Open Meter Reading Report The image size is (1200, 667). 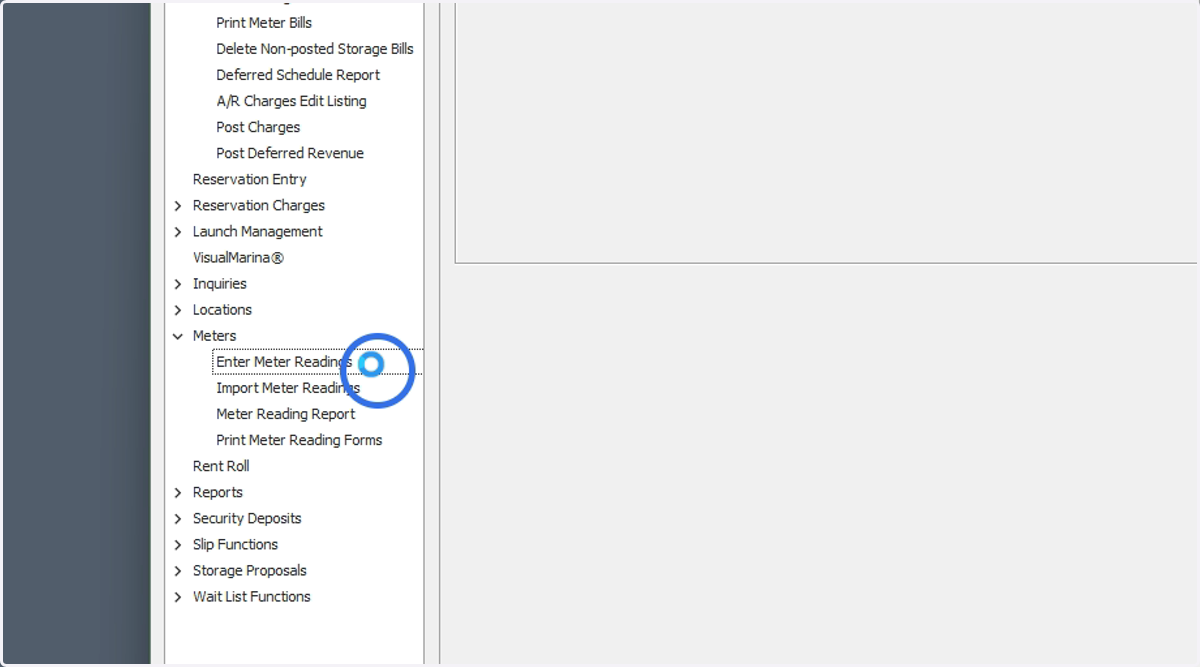pyautogui.click(x=286, y=413)
